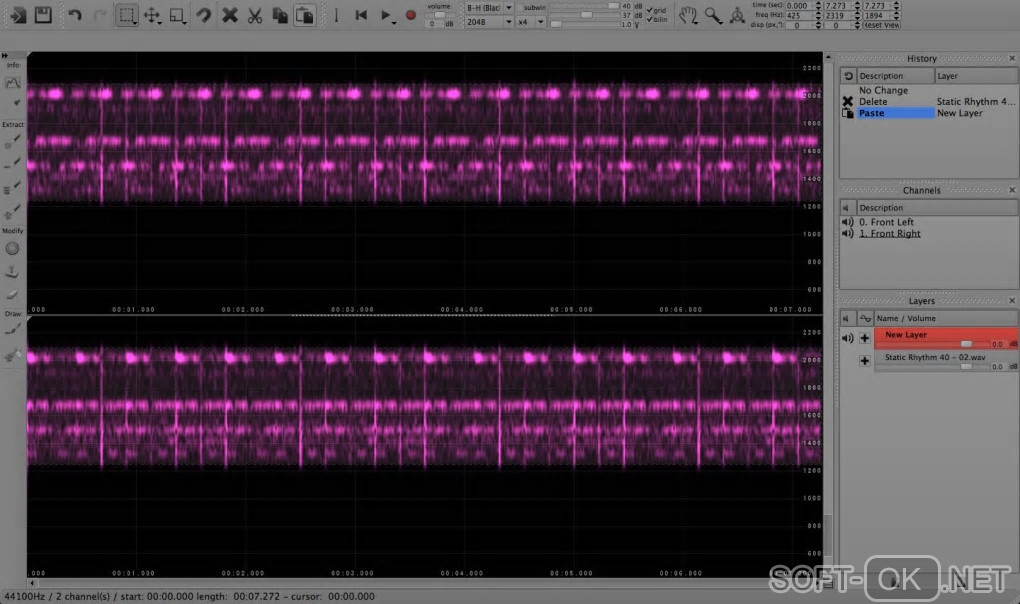Select the Delete history entry
This screenshot has width=1020, height=604.
pyautogui.click(x=873, y=101)
